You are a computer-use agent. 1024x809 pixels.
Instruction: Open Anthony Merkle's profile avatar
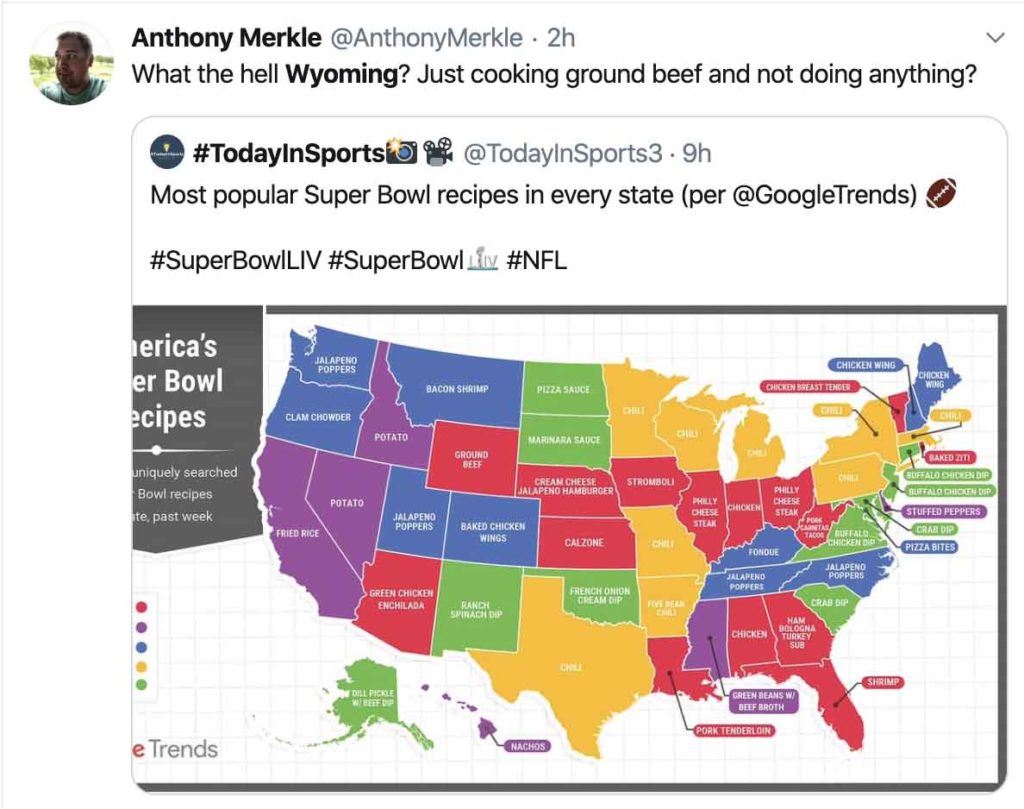pos(71,63)
